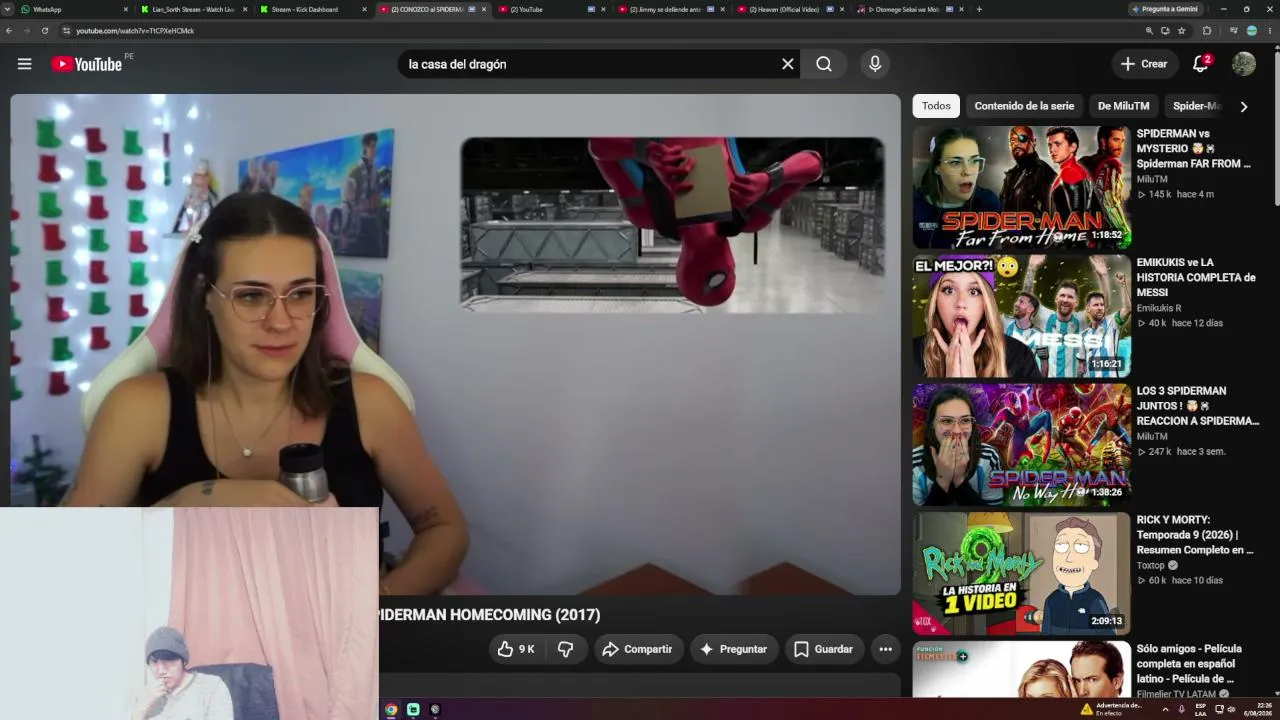Viewport: 1280px width, 720px height.
Task: Like the video with 9 K likes
Action: (516, 649)
